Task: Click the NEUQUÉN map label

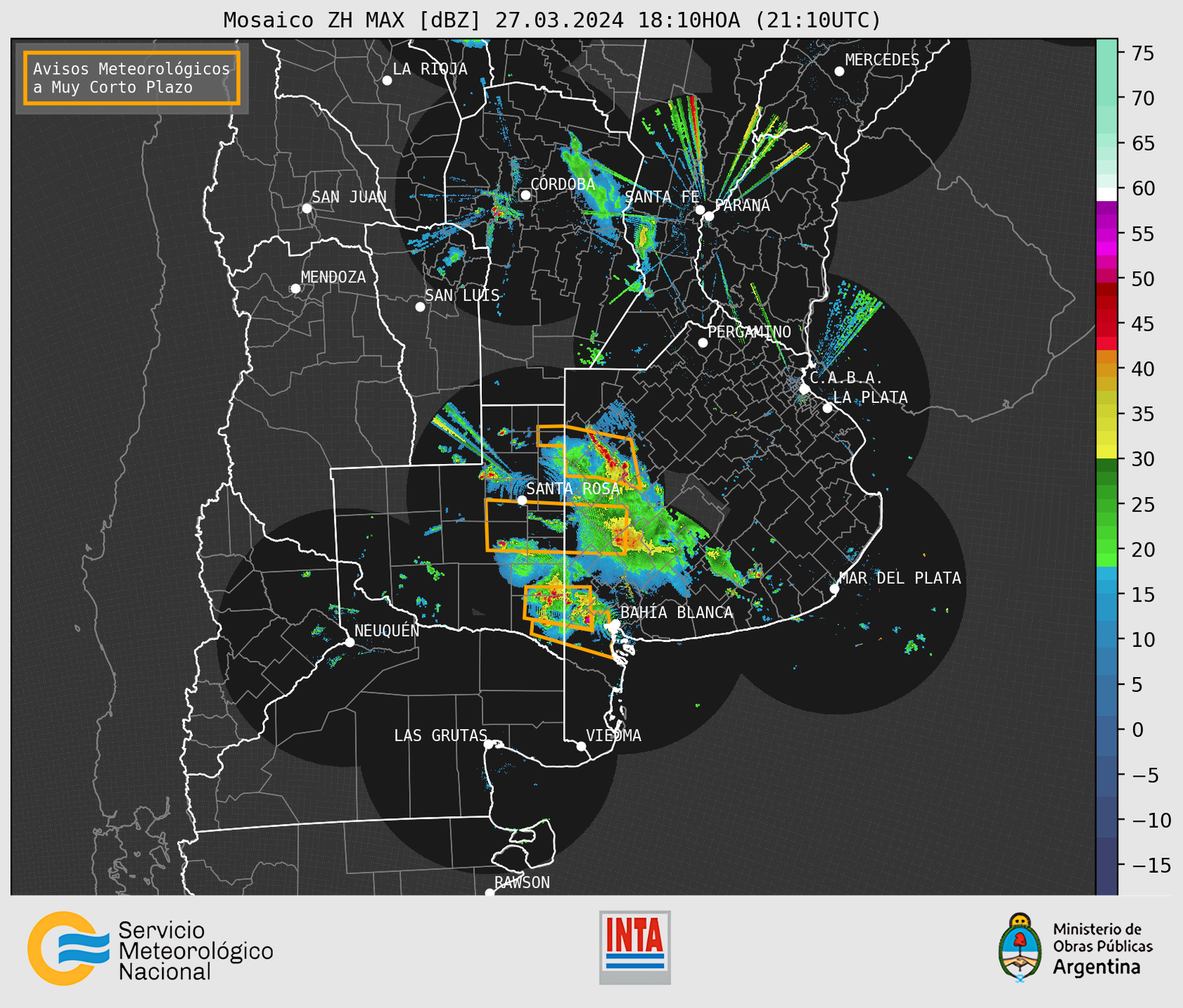Action: pyautogui.click(x=387, y=630)
